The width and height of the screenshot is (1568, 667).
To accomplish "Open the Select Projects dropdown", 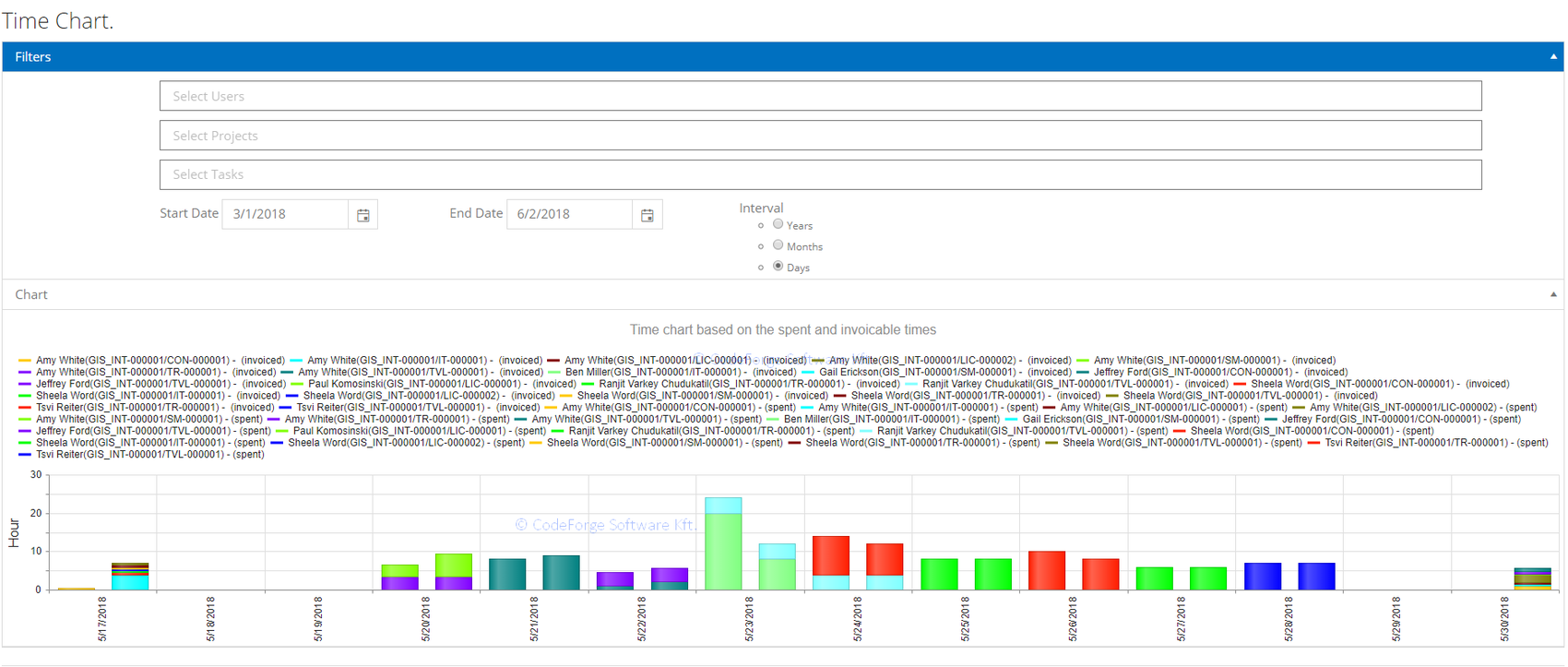I will 820,136.
